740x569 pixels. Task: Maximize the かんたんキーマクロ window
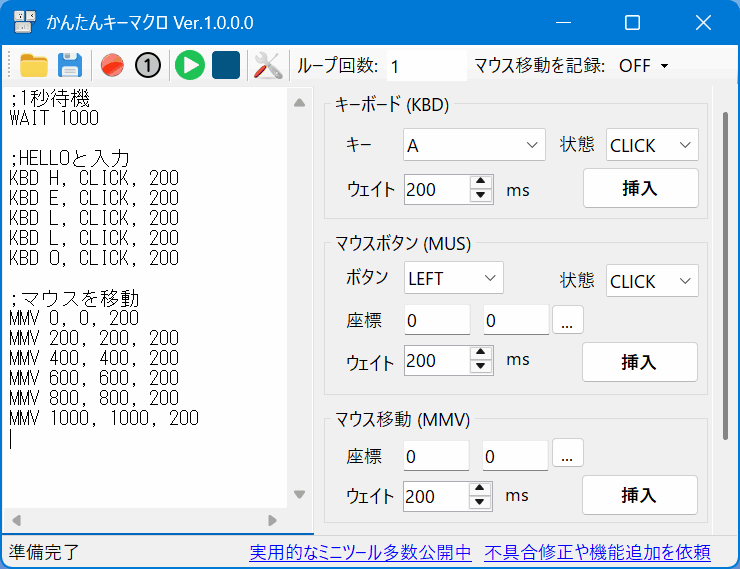click(x=632, y=22)
